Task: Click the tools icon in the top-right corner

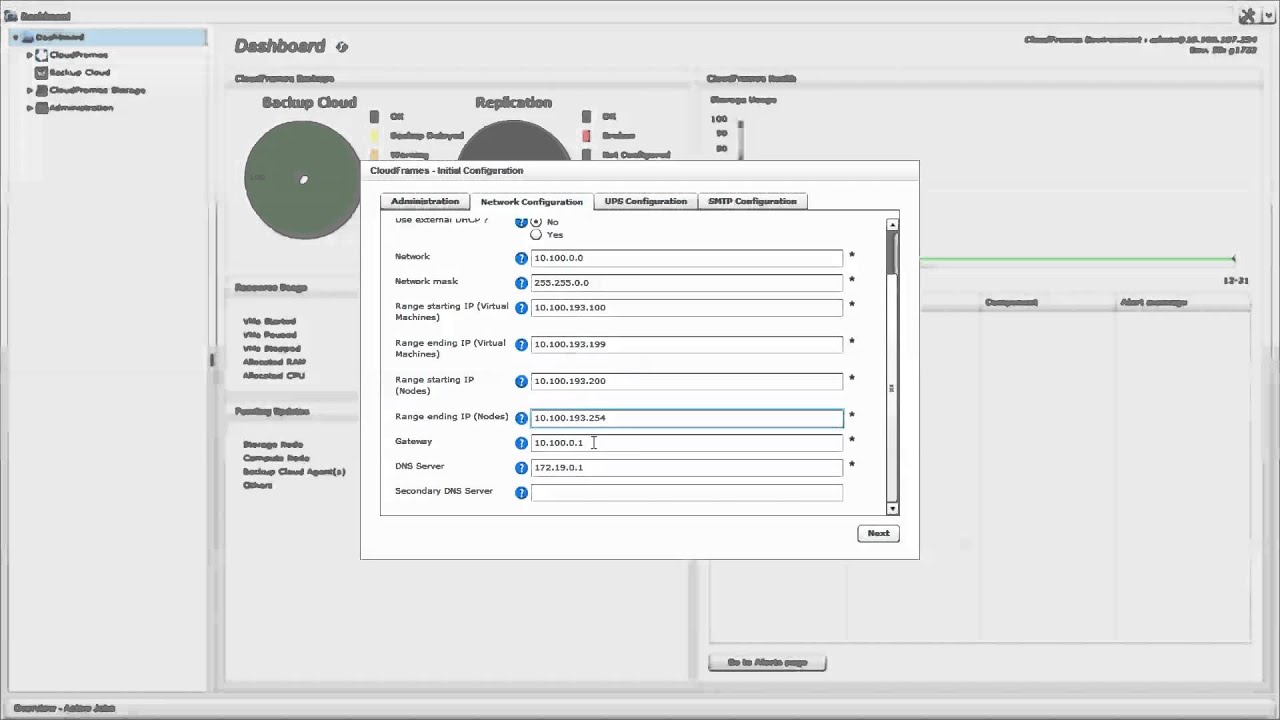Action: [1248, 16]
